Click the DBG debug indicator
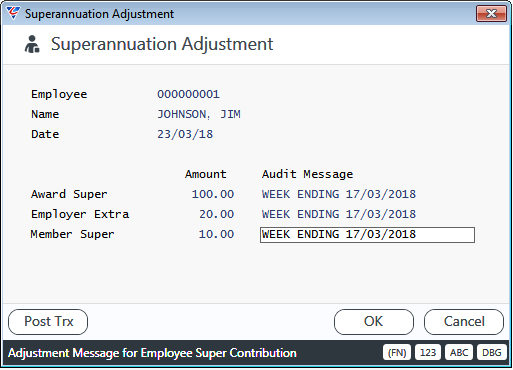The image size is (513, 370). point(492,353)
